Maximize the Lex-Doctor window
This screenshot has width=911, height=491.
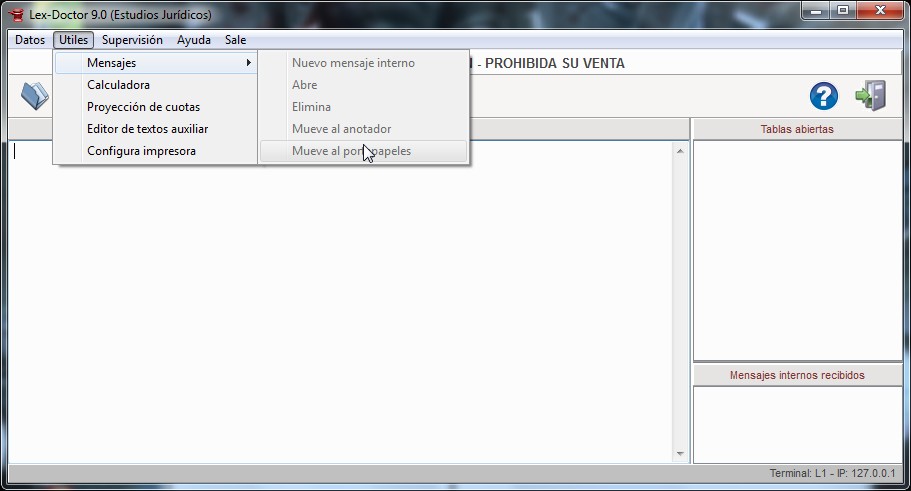click(843, 11)
